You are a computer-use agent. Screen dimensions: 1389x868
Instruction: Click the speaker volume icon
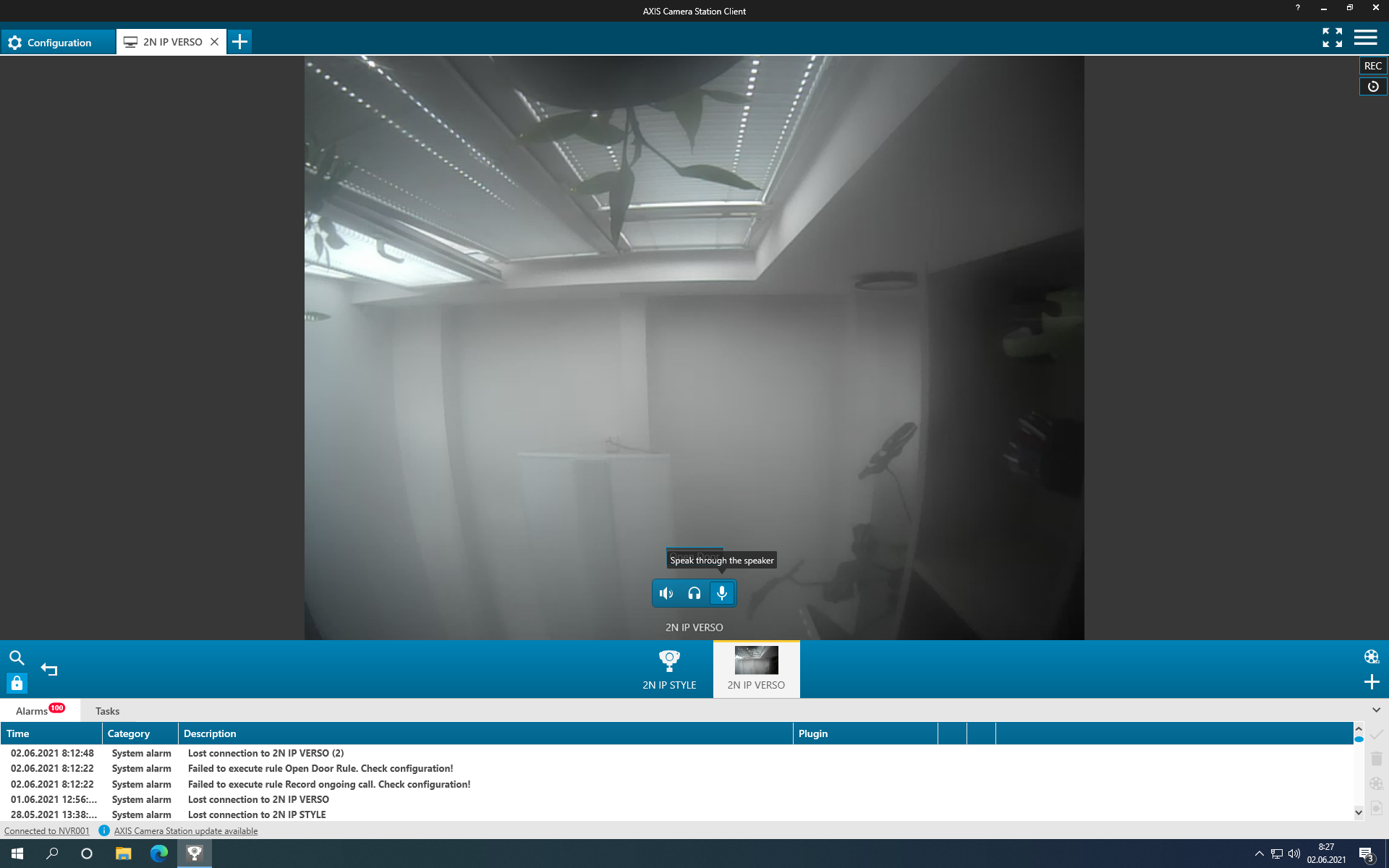coord(666,593)
